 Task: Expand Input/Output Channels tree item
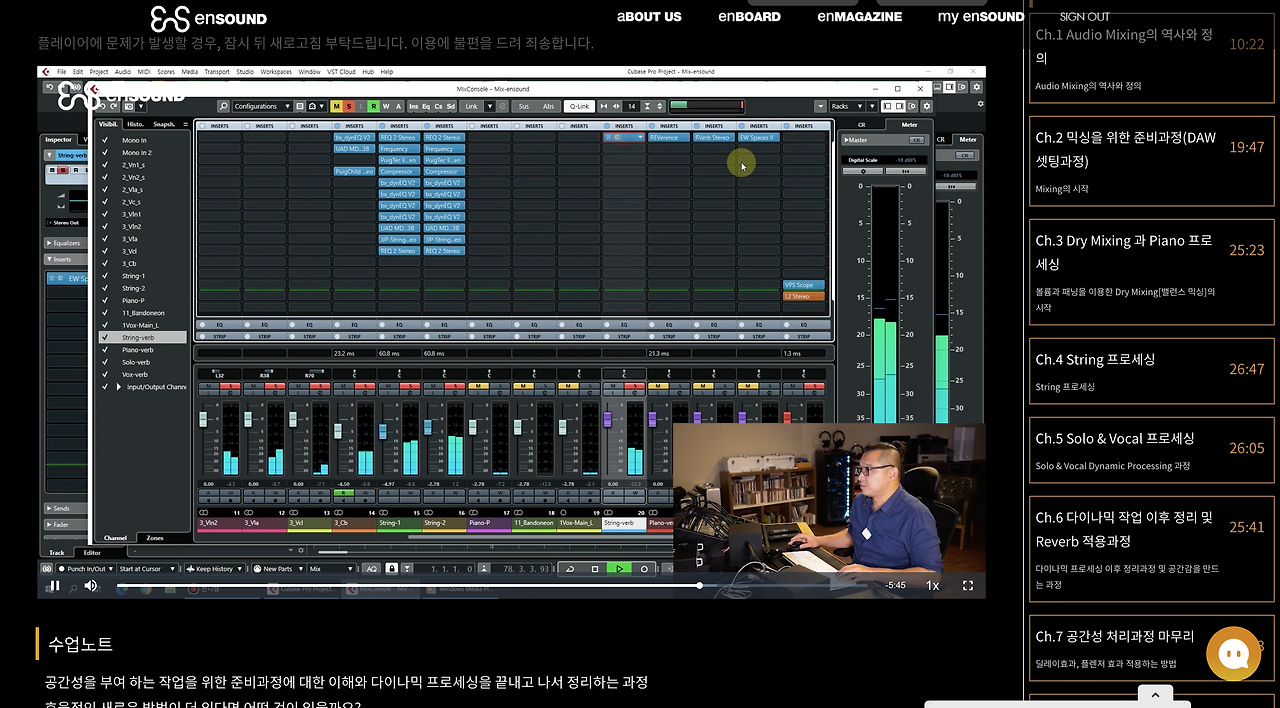tap(119, 387)
